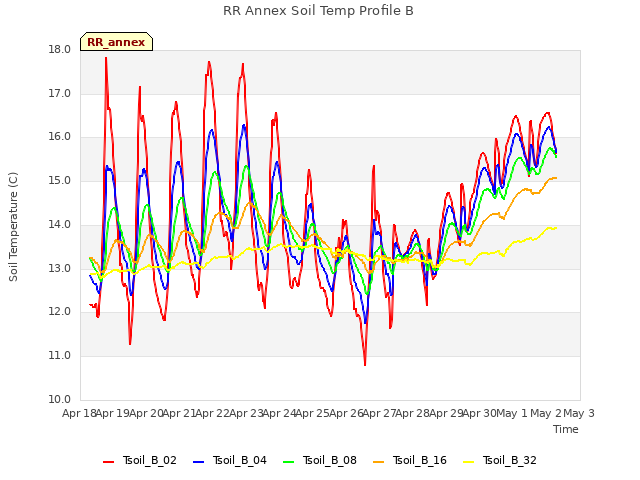
Task: Click the May 3 x-axis date label
Action: (579, 413)
